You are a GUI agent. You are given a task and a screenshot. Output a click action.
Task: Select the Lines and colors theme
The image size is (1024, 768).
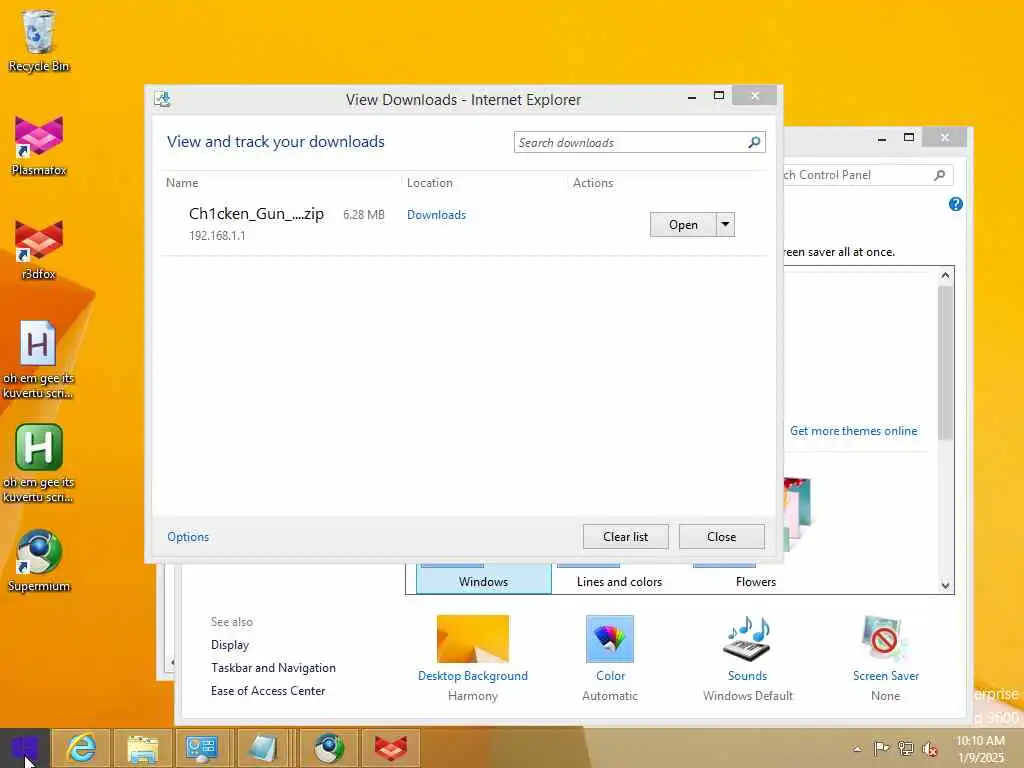coord(619,579)
